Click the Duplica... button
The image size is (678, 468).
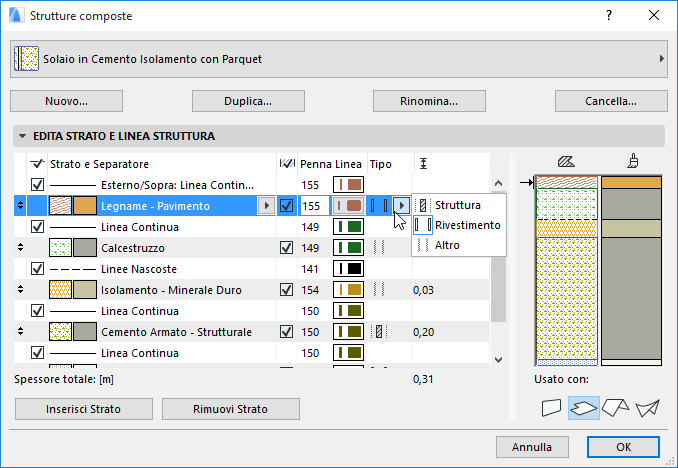pyautogui.click(x=248, y=101)
